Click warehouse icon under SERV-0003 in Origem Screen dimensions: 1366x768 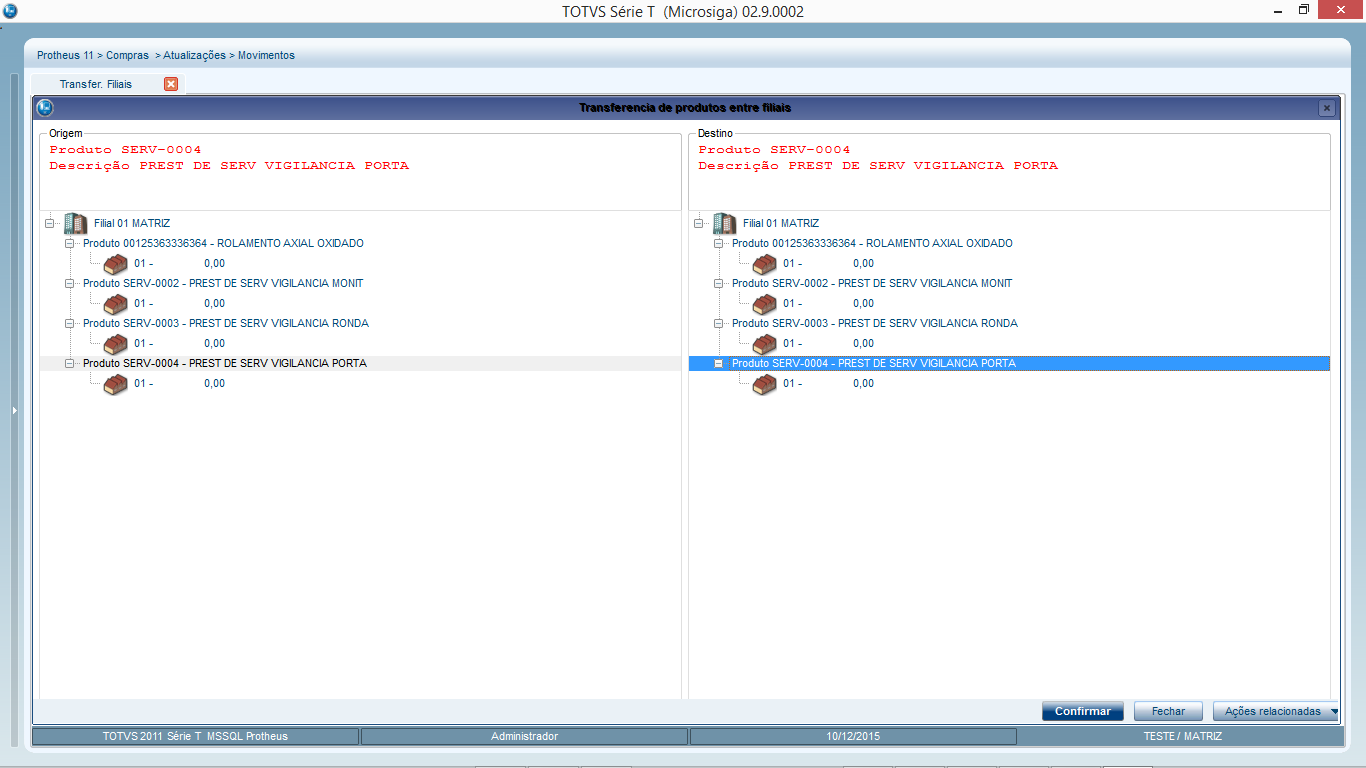pos(116,344)
